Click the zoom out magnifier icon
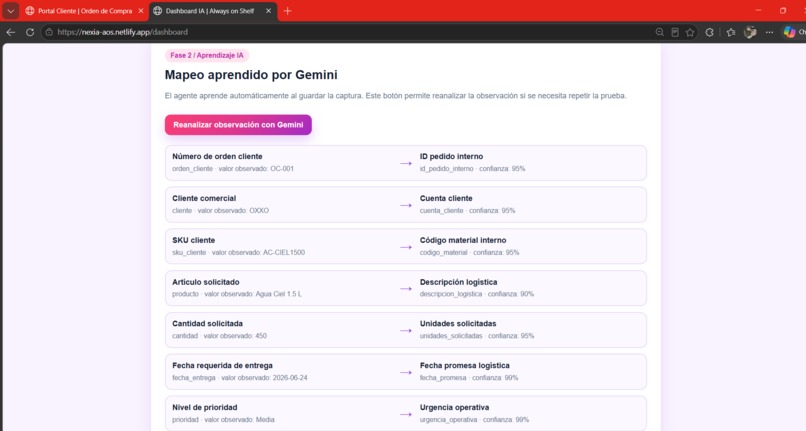Image resolution: width=806 pixels, height=431 pixels. 660,32
